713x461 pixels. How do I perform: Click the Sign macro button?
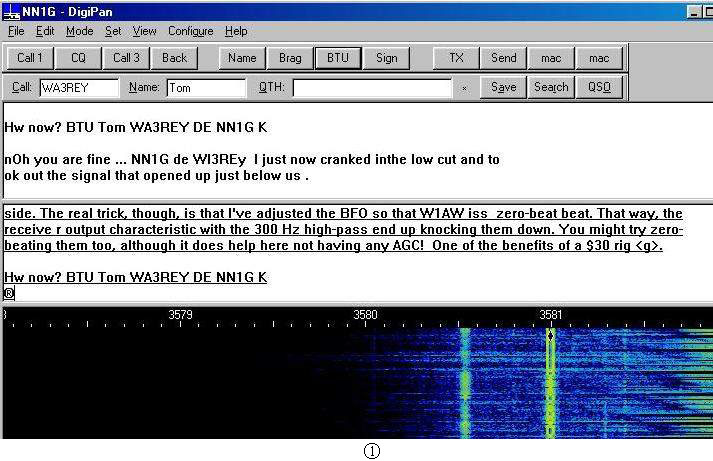[386, 58]
